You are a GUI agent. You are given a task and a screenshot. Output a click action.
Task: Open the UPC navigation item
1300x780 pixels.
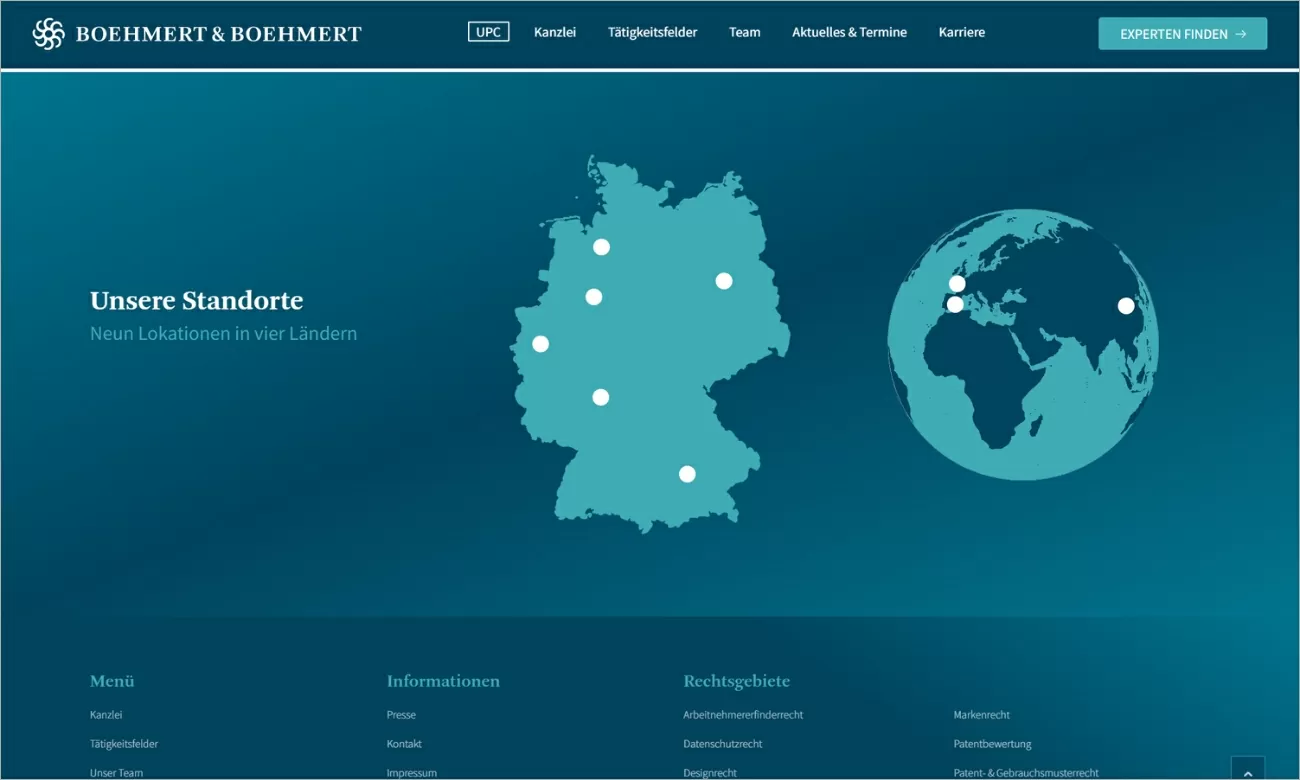coord(487,31)
